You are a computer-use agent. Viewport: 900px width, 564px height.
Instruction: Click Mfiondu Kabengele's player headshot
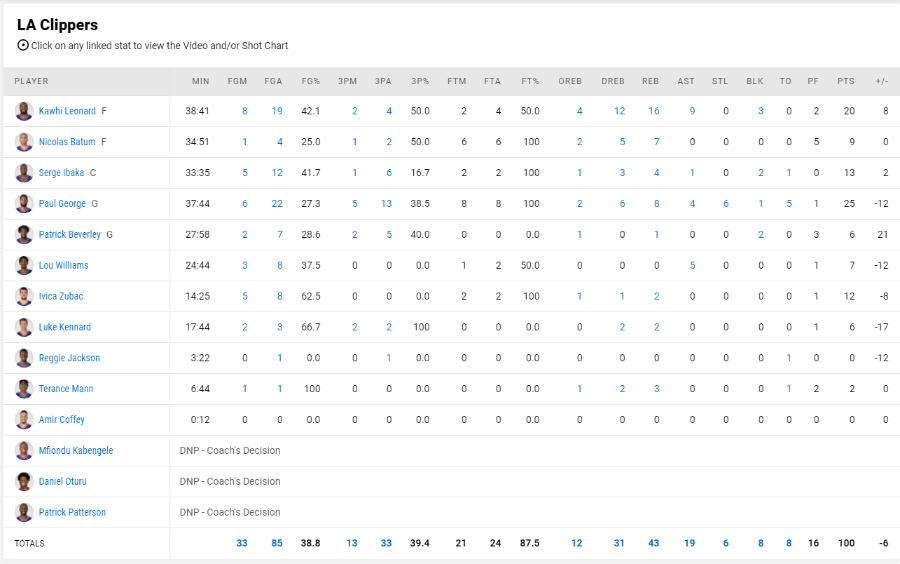[x=24, y=450]
